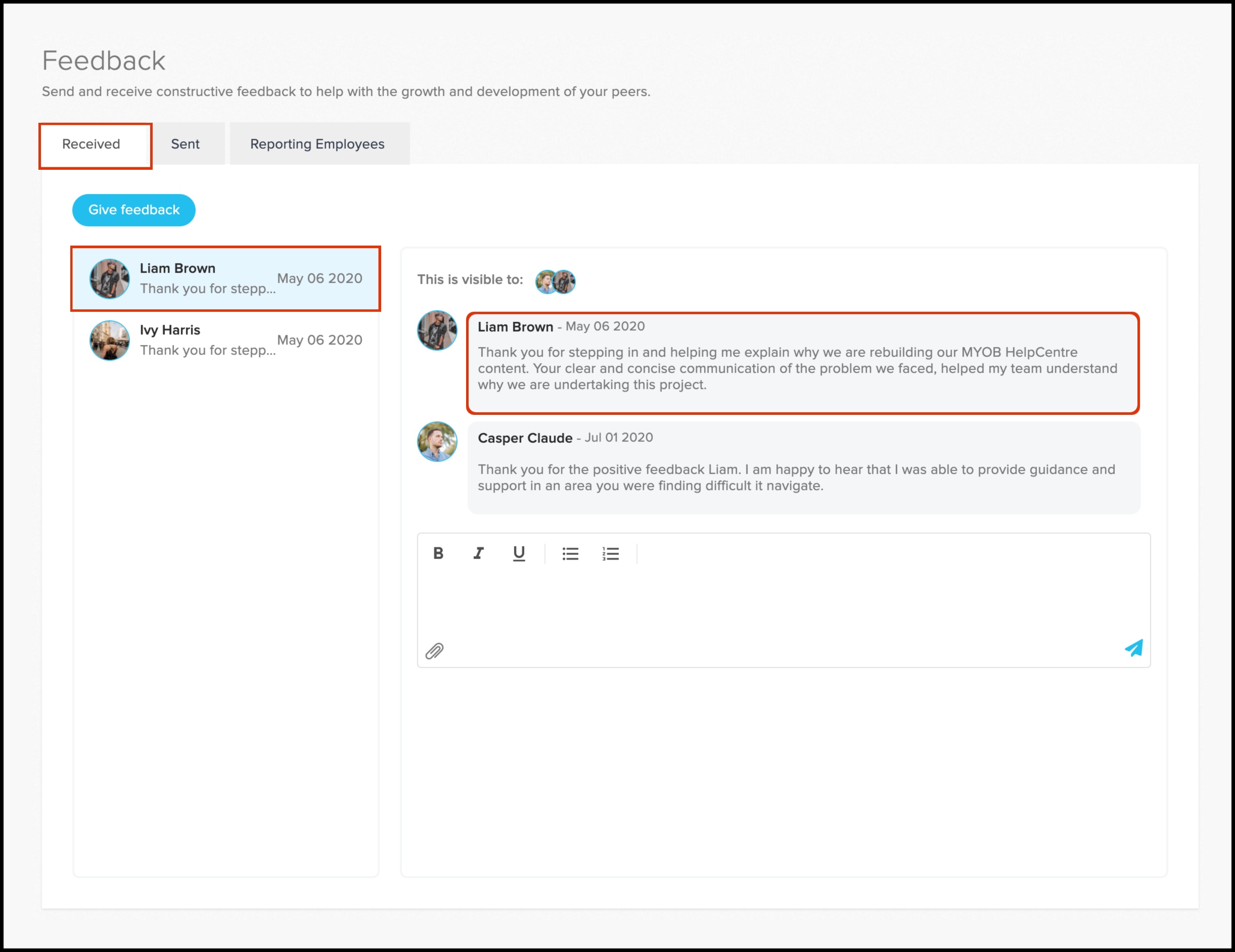Insert a numbered list

[x=611, y=553]
